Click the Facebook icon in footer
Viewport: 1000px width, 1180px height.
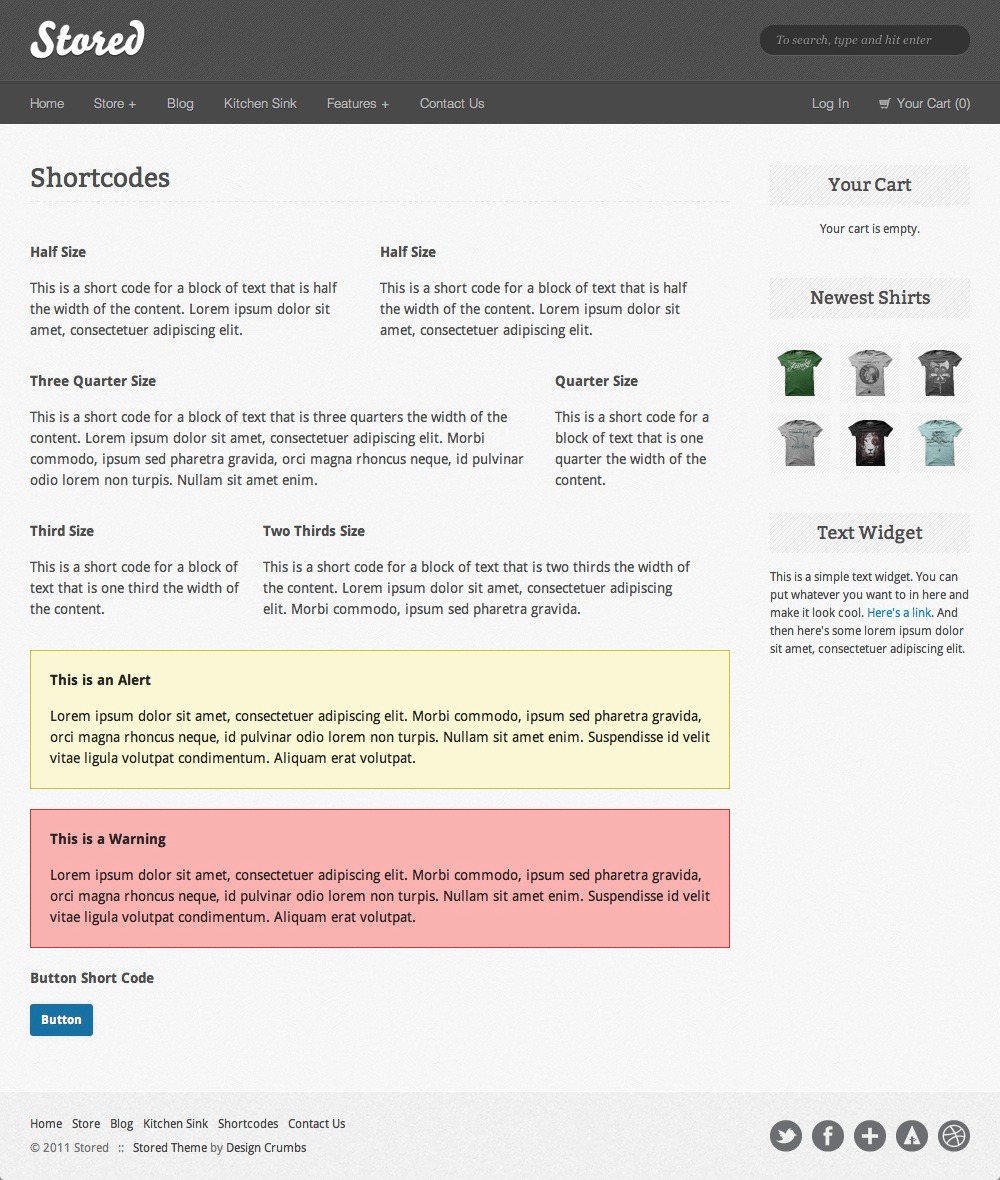coord(828,1136)
